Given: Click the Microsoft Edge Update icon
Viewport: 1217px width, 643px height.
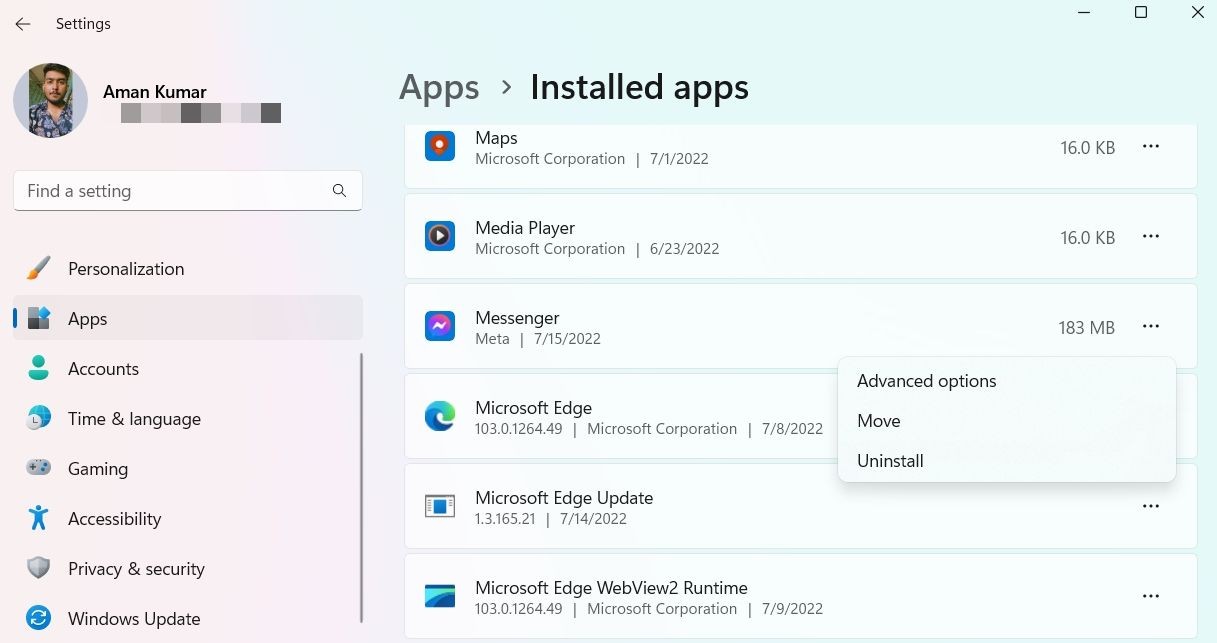Looking at the screenshot, I should pyautogui.click(x=440, y=507).
